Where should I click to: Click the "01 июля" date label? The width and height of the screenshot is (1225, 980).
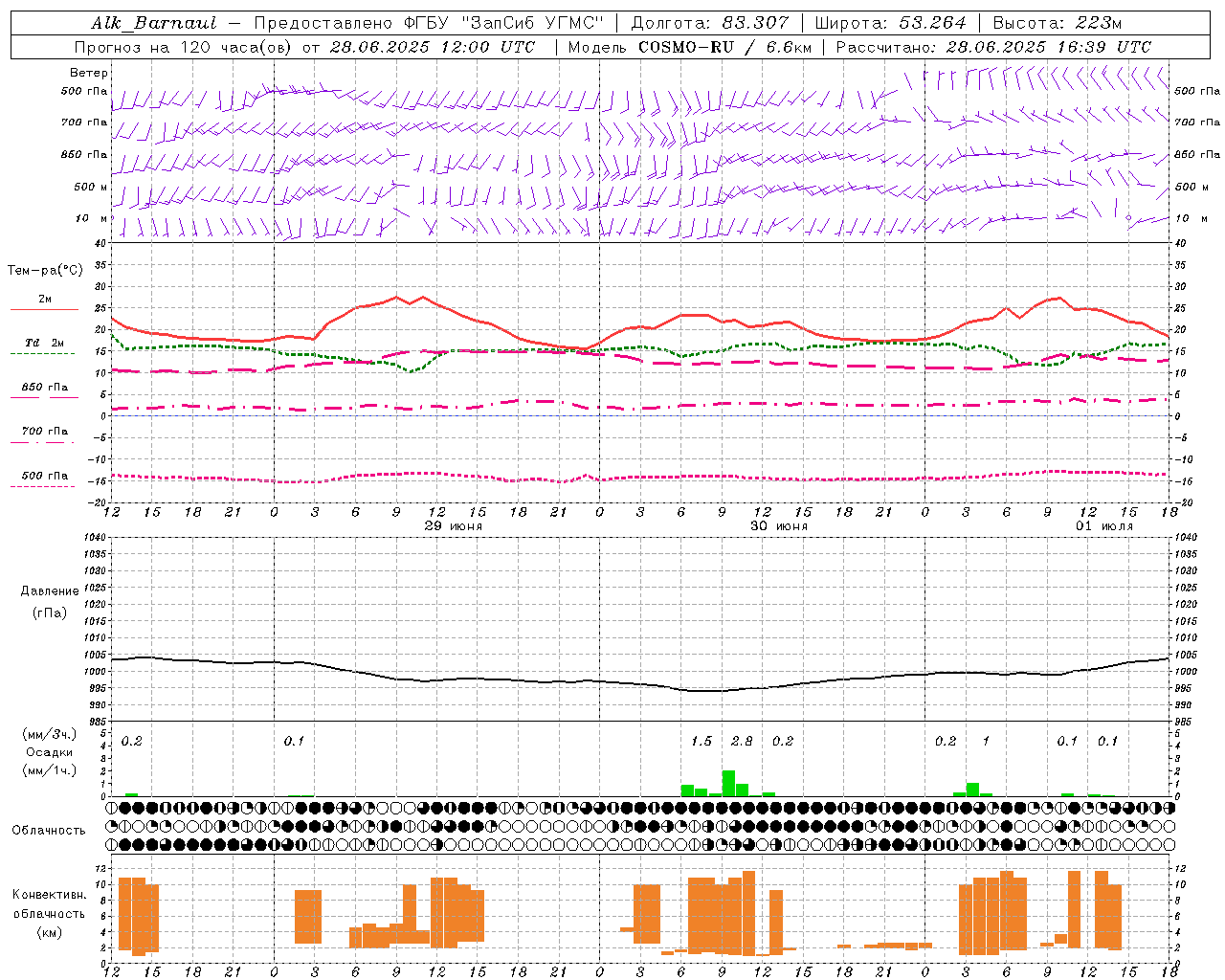pyautogui.click(x=1104, y=526)
